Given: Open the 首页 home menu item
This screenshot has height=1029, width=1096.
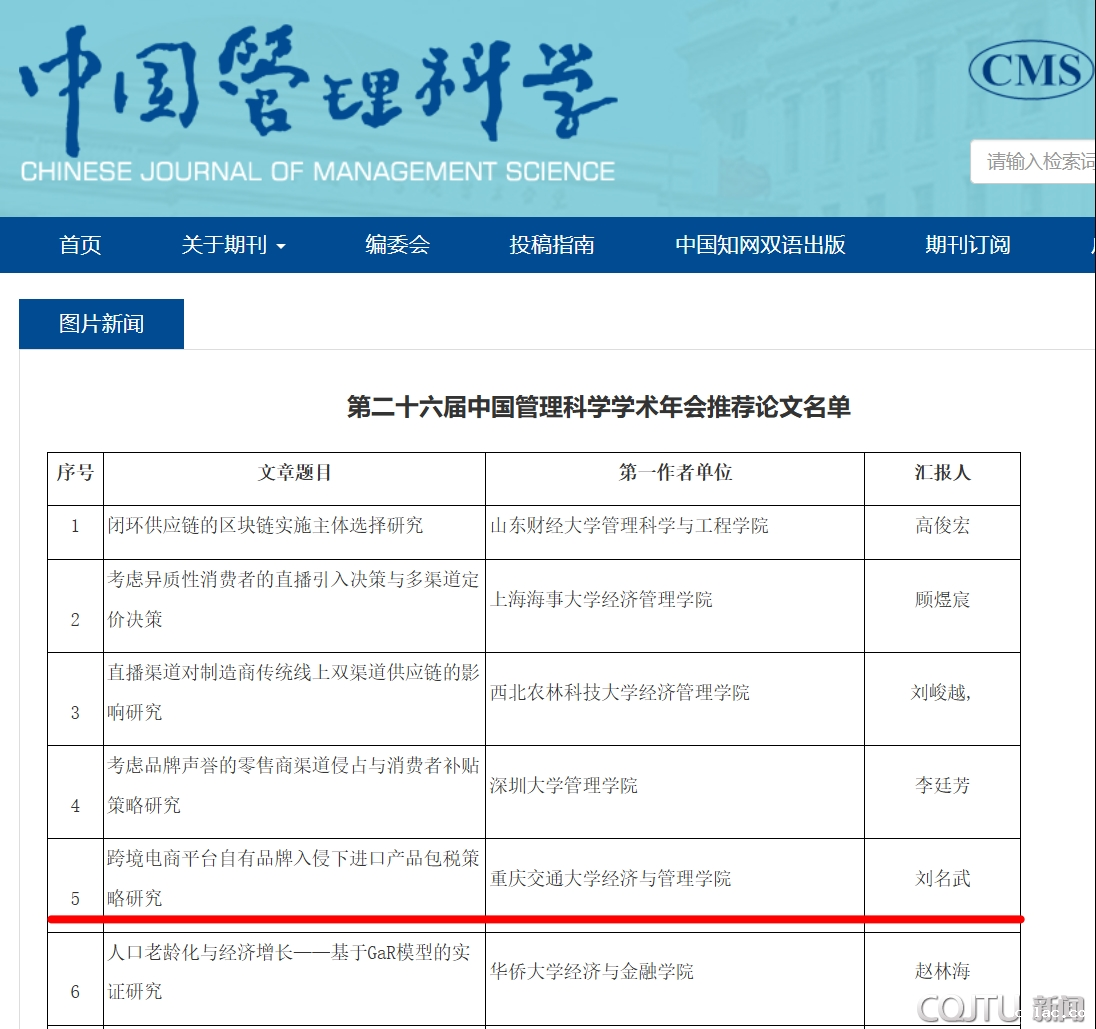Looking at the screenshot, I should 80,245.
